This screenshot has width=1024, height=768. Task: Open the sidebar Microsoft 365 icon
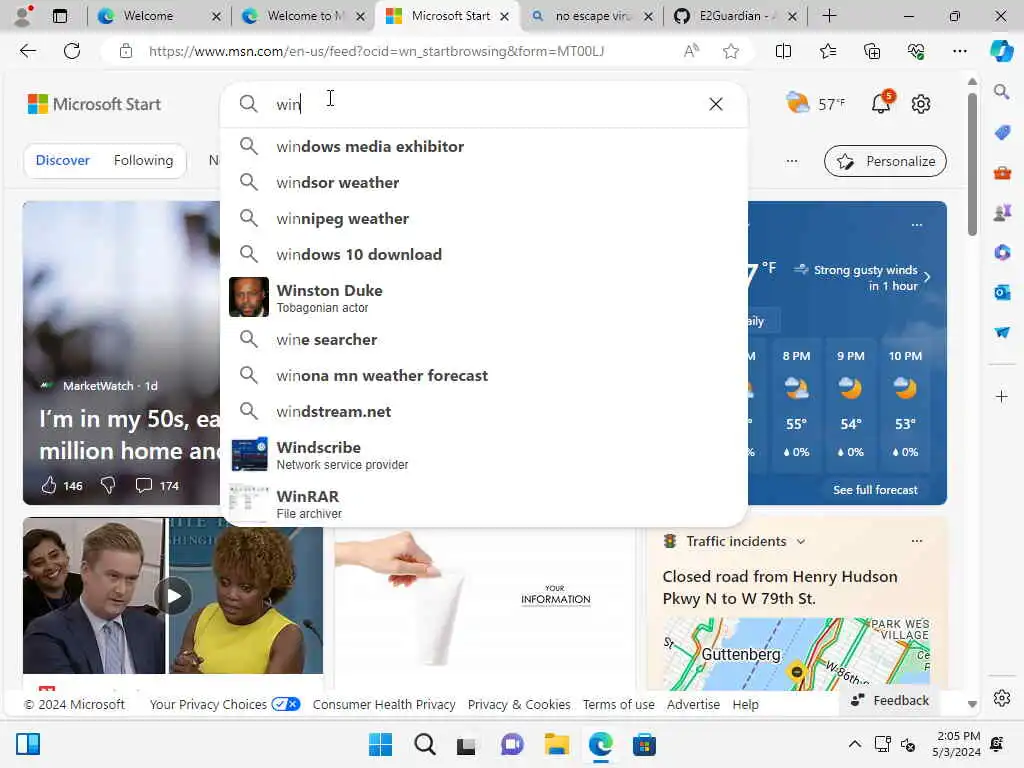pyautogui.click(x=1002, y=252)
